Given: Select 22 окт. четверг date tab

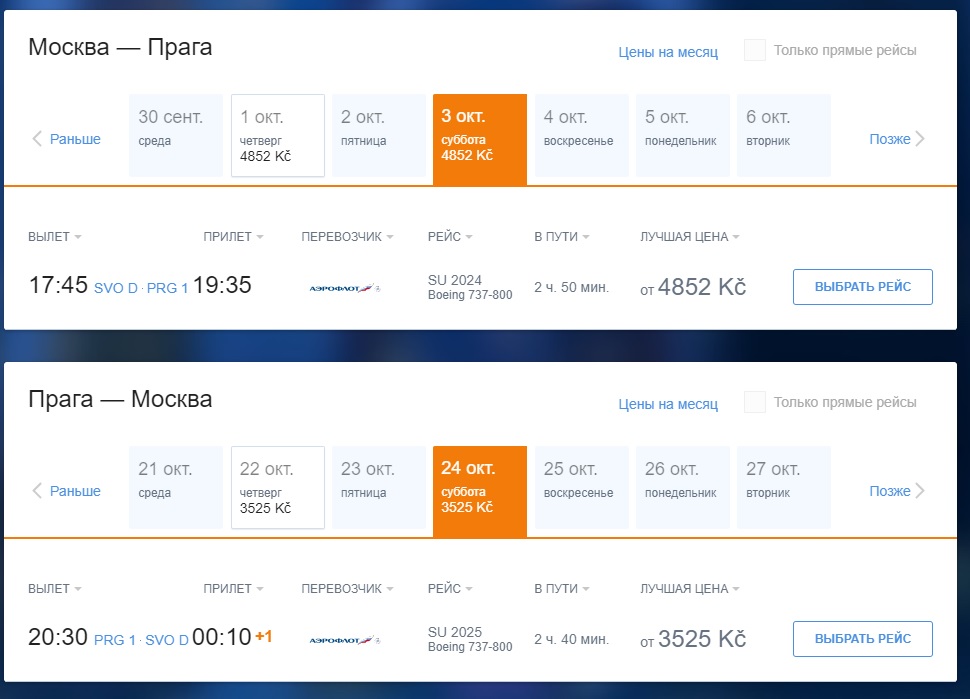Looking at the screenshot, I should click(x=278, y=487).
